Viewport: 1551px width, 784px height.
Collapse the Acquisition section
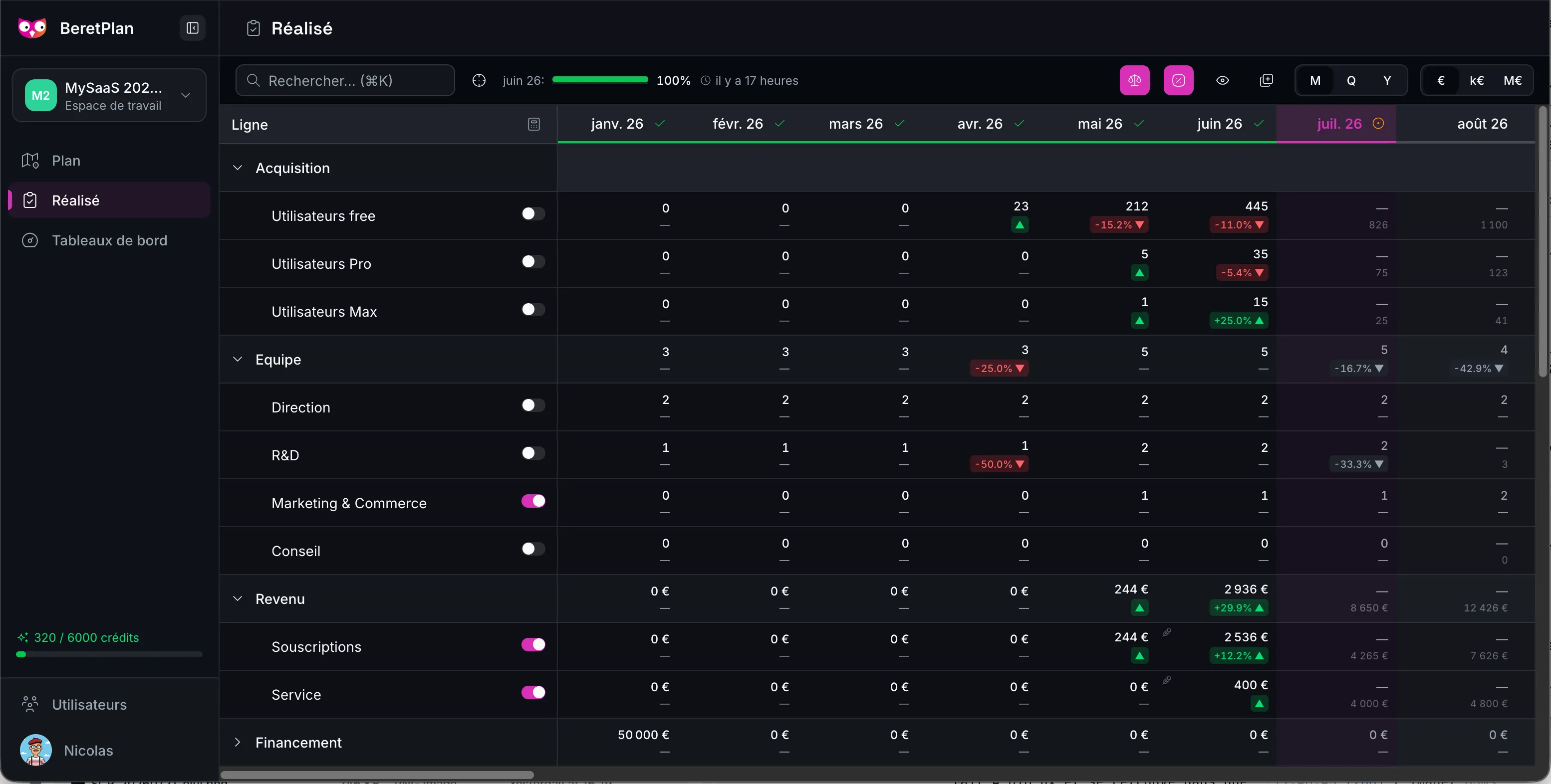coord(237,168)
